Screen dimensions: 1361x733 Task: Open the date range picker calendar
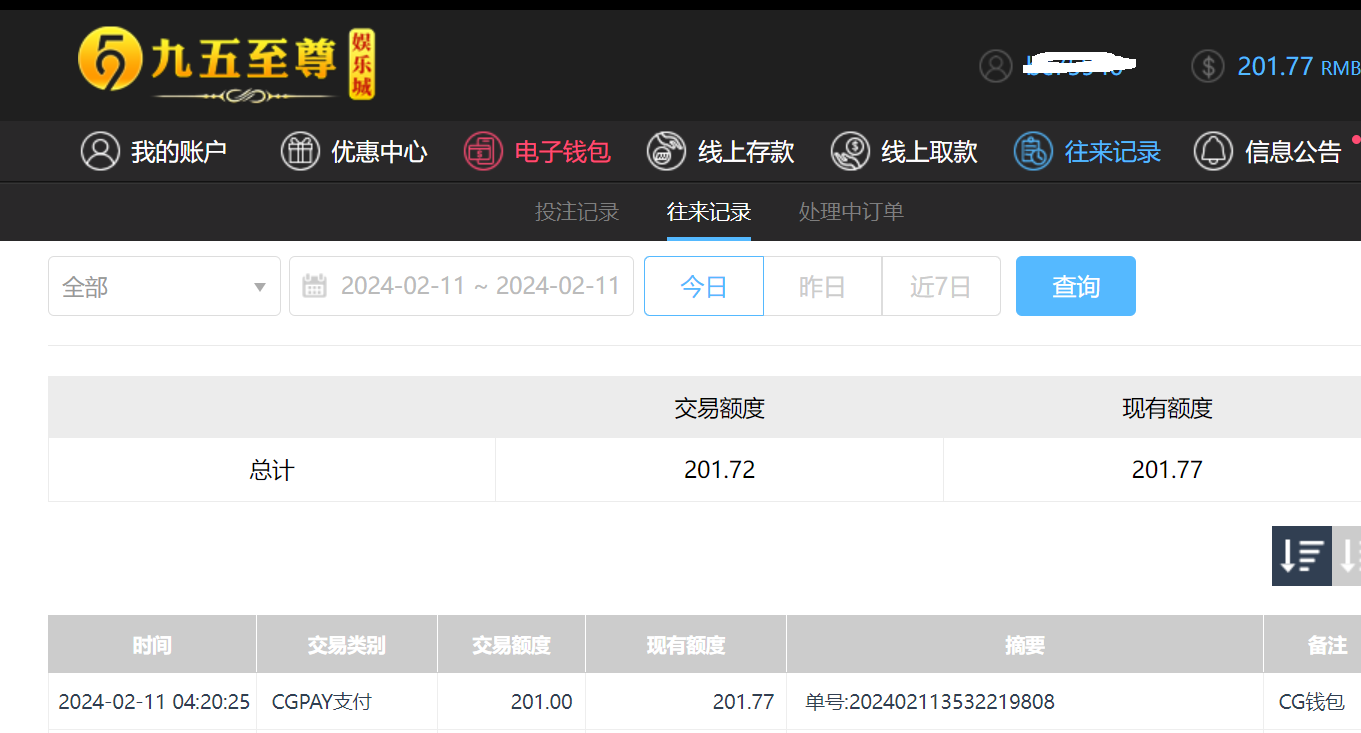pyautogui.click(x=461, y=286)
